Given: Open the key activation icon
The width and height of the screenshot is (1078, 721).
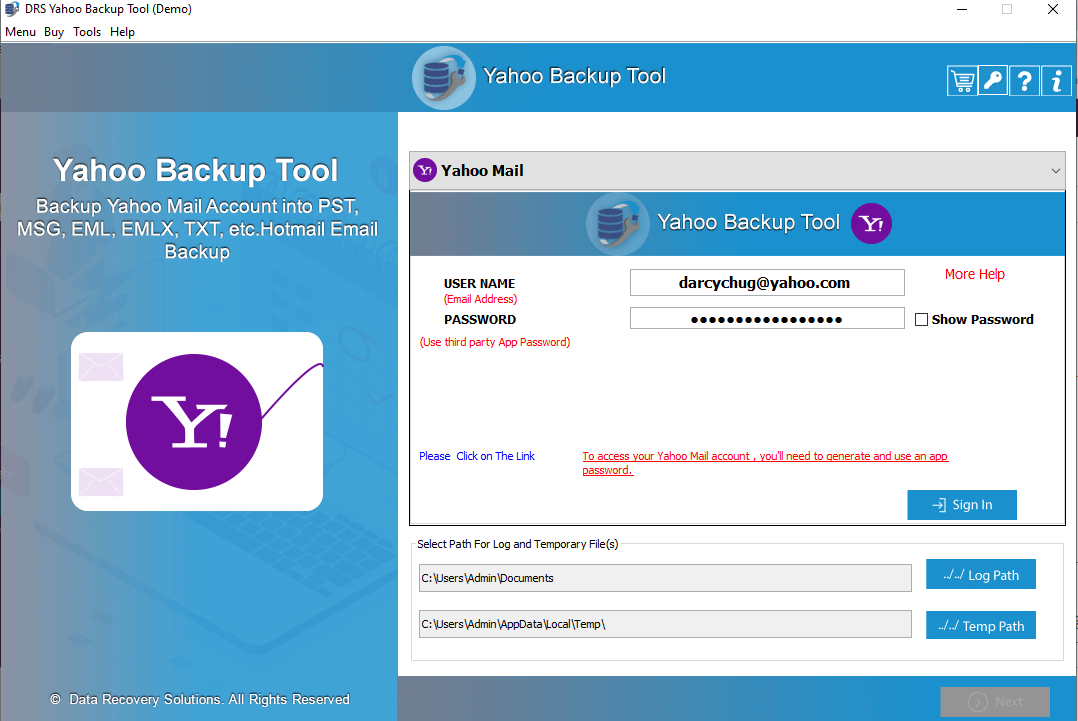Looking at the screenshot, I should point(993,81).
